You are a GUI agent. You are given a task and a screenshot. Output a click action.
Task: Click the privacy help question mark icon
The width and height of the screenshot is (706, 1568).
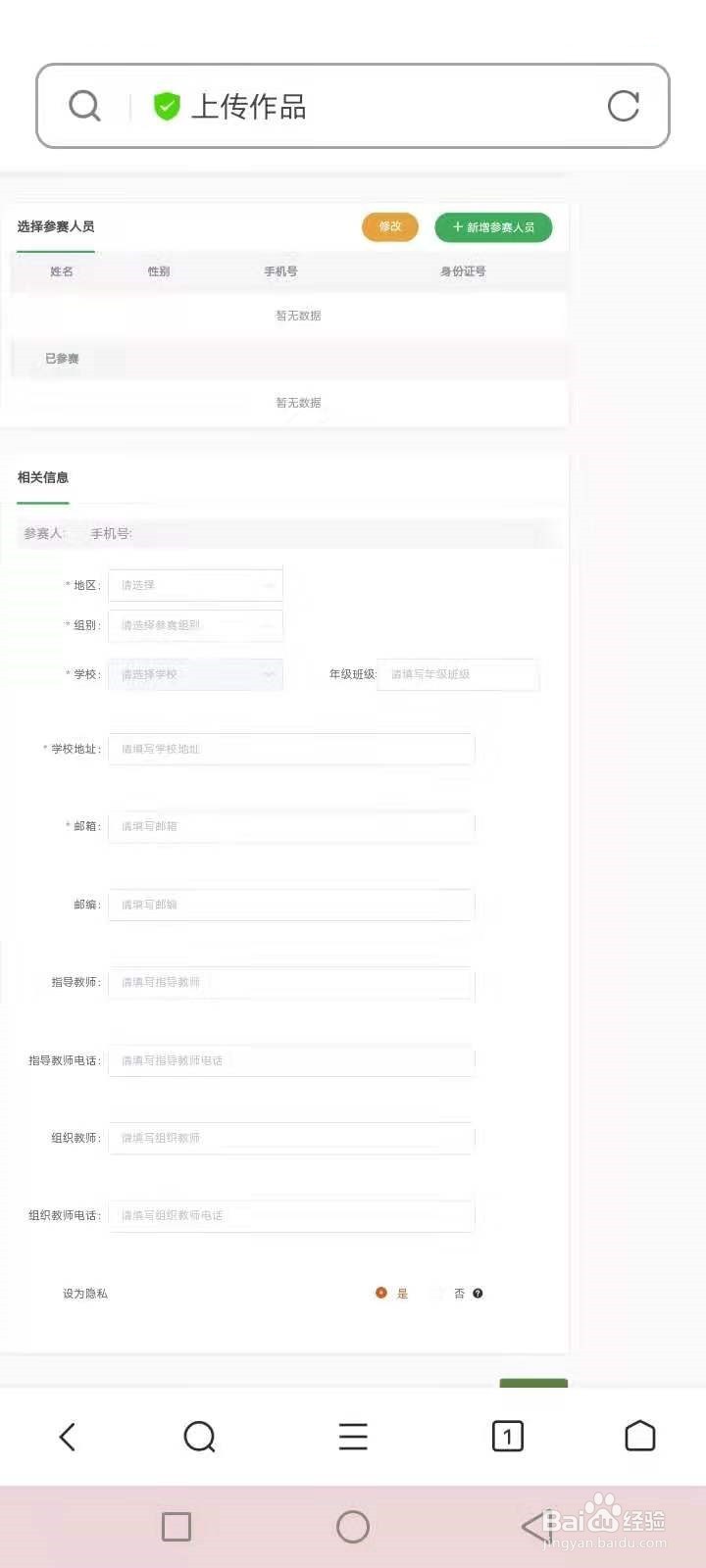478,1294
